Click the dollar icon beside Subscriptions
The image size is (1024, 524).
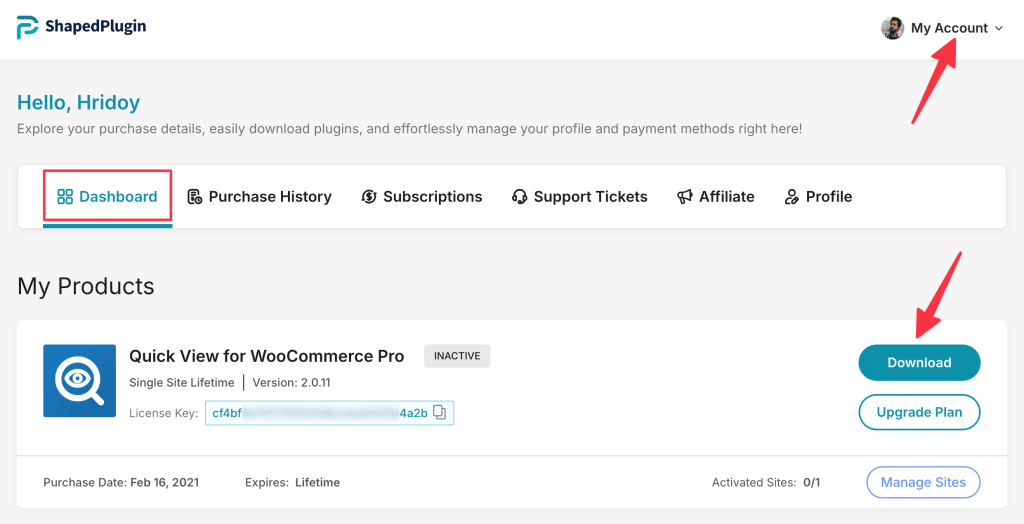(369, 197)
